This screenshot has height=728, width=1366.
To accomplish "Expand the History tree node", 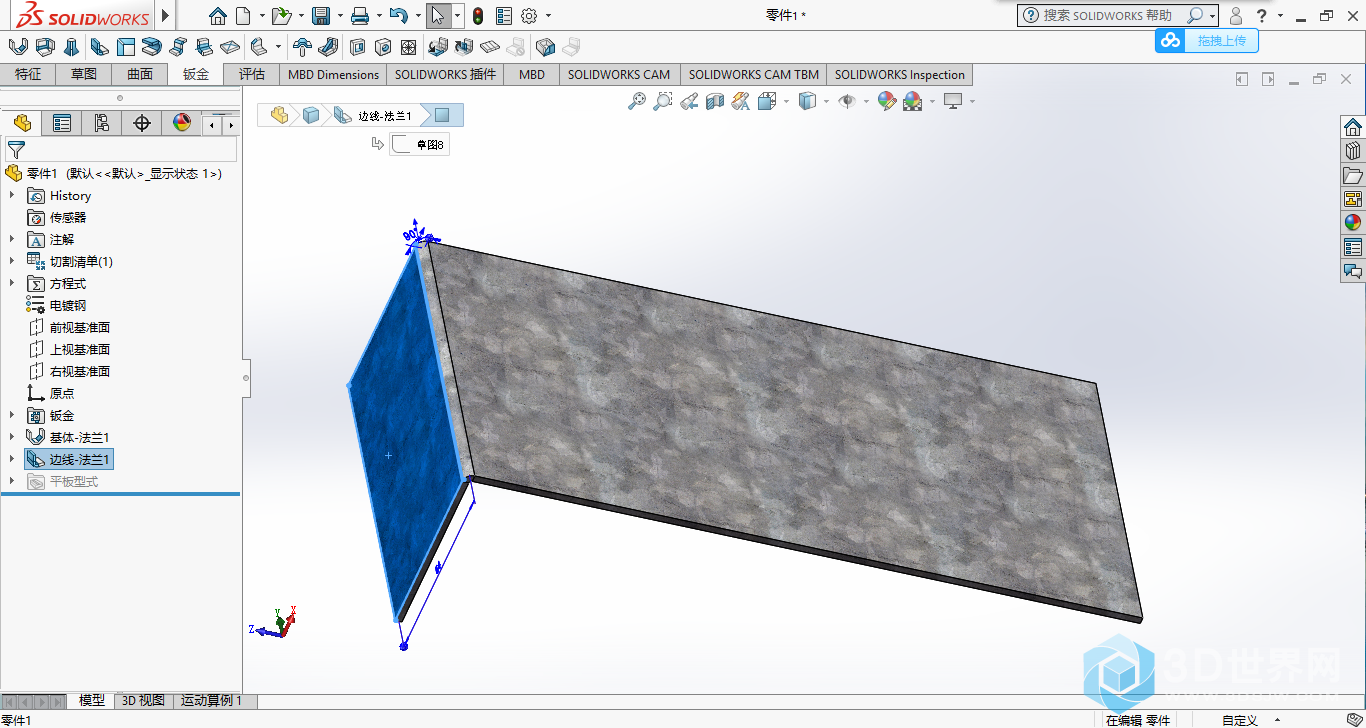I will pyautogui.click(x=12, y=195).
